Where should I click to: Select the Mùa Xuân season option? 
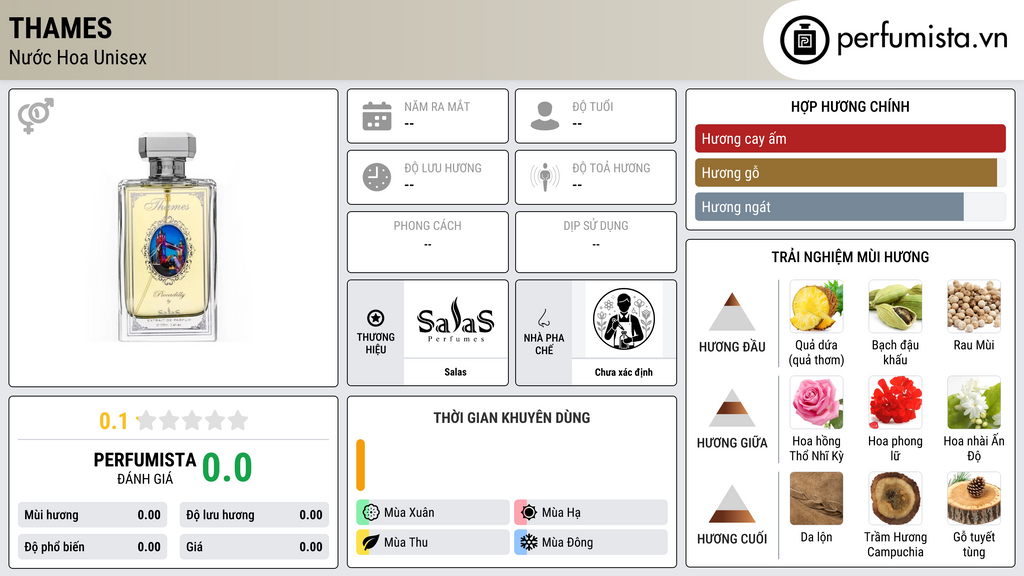pyautogui.click(x=433, y=513)
